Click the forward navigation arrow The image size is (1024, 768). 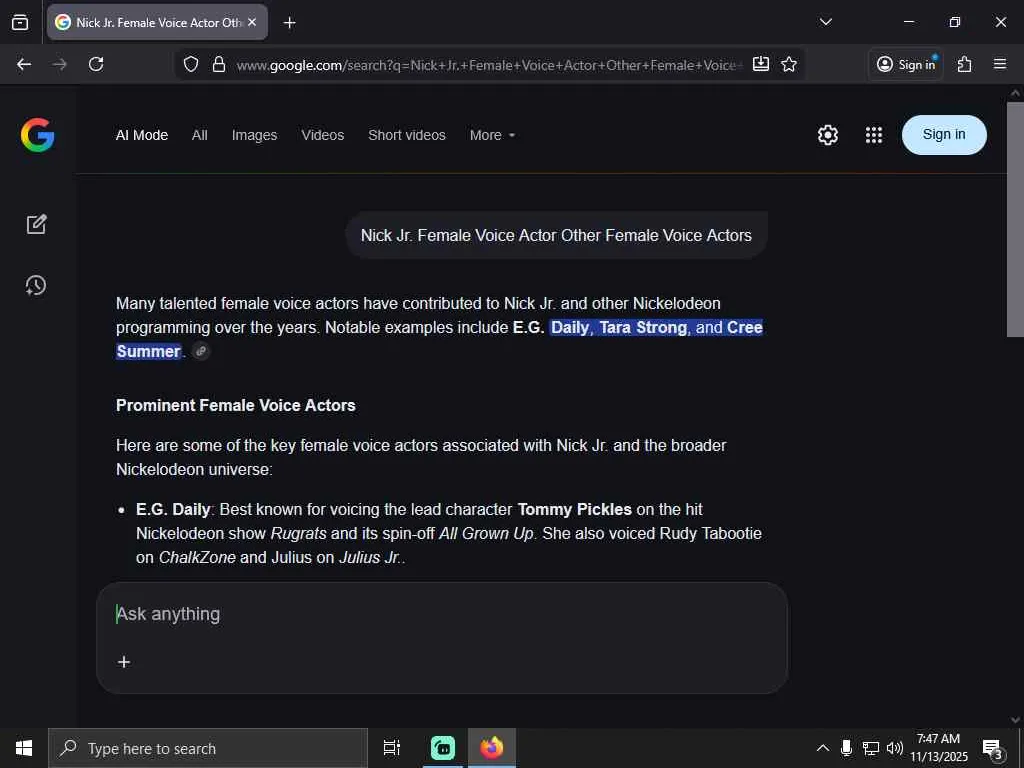pos(59,64)
